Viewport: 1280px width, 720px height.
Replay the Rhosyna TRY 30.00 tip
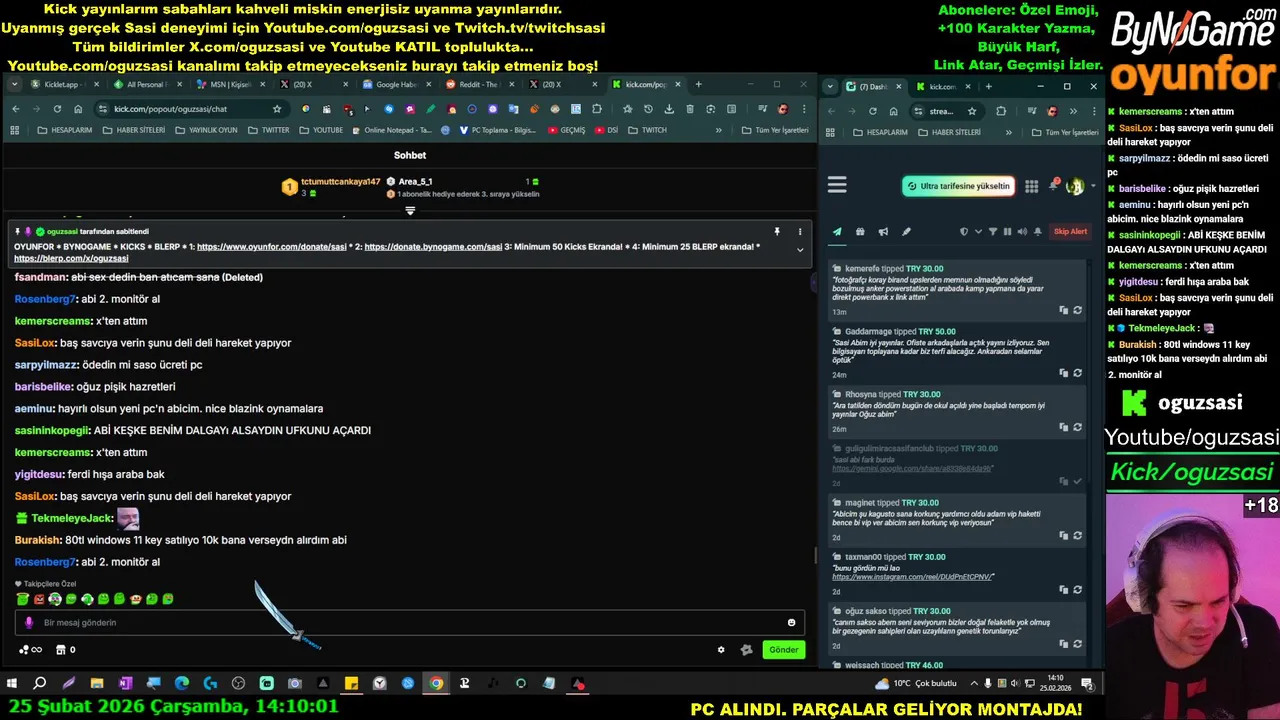coord(1077,427)
